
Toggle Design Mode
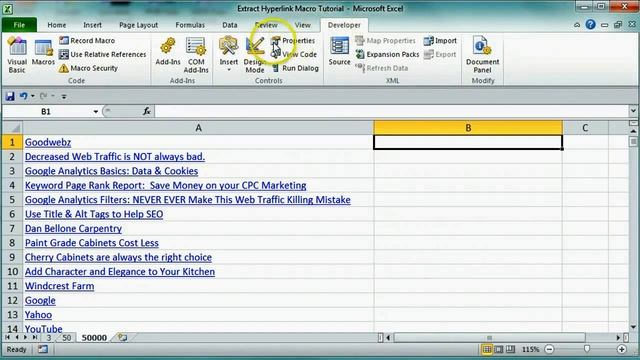point(255,55)
